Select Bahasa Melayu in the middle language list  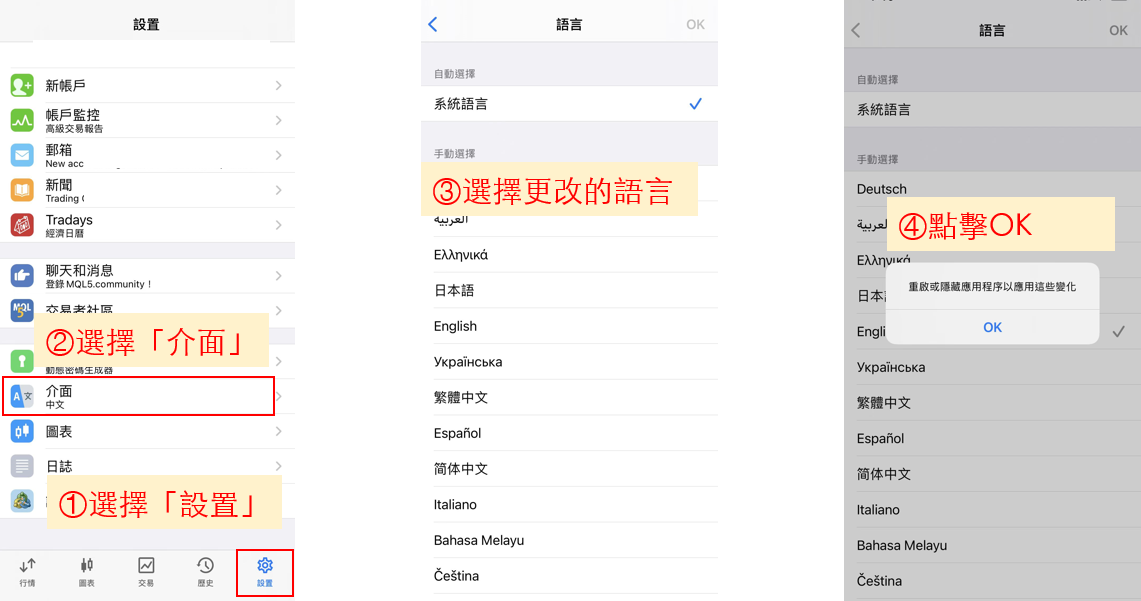tap(569, 540)
